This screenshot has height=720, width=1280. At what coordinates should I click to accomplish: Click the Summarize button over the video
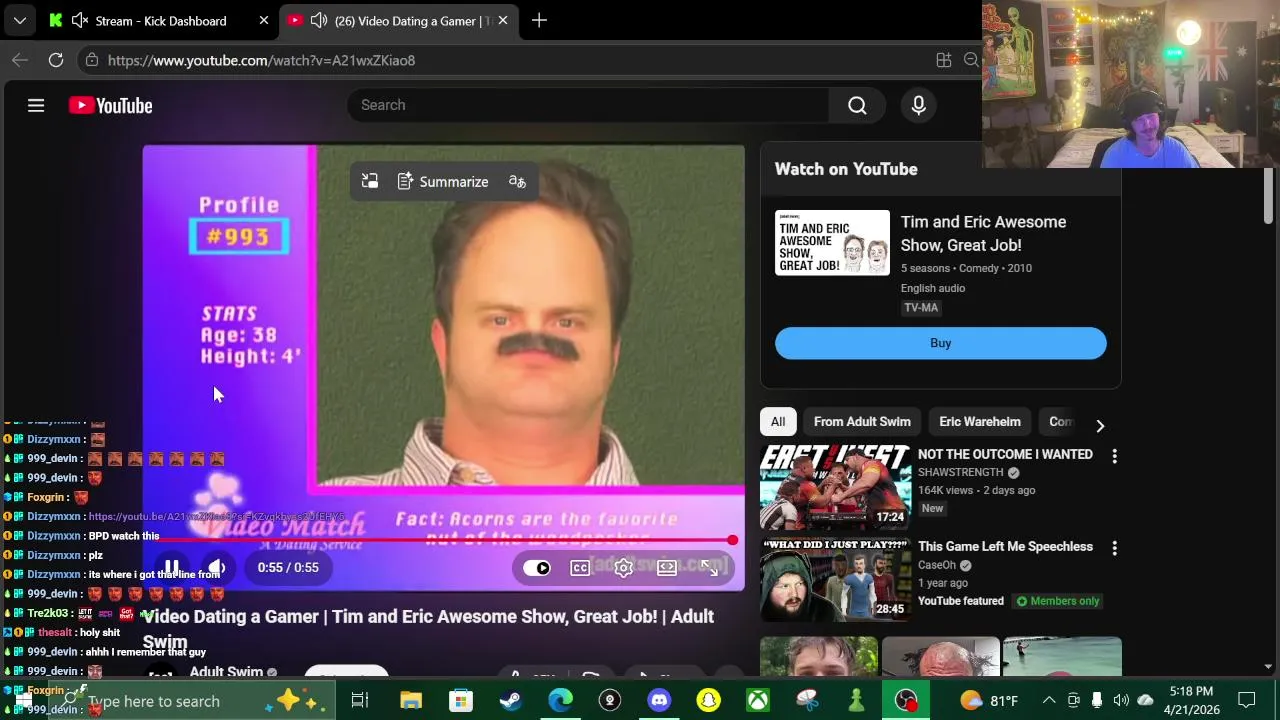[x=443, y=182]
